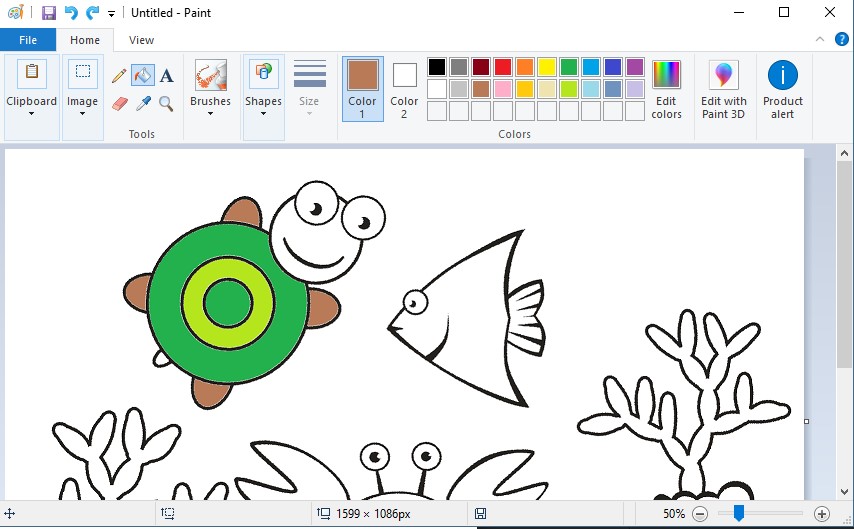This screenshot has height=529, width=854.
Task: Pick the purple color swatch
Action: click(635, 67)
